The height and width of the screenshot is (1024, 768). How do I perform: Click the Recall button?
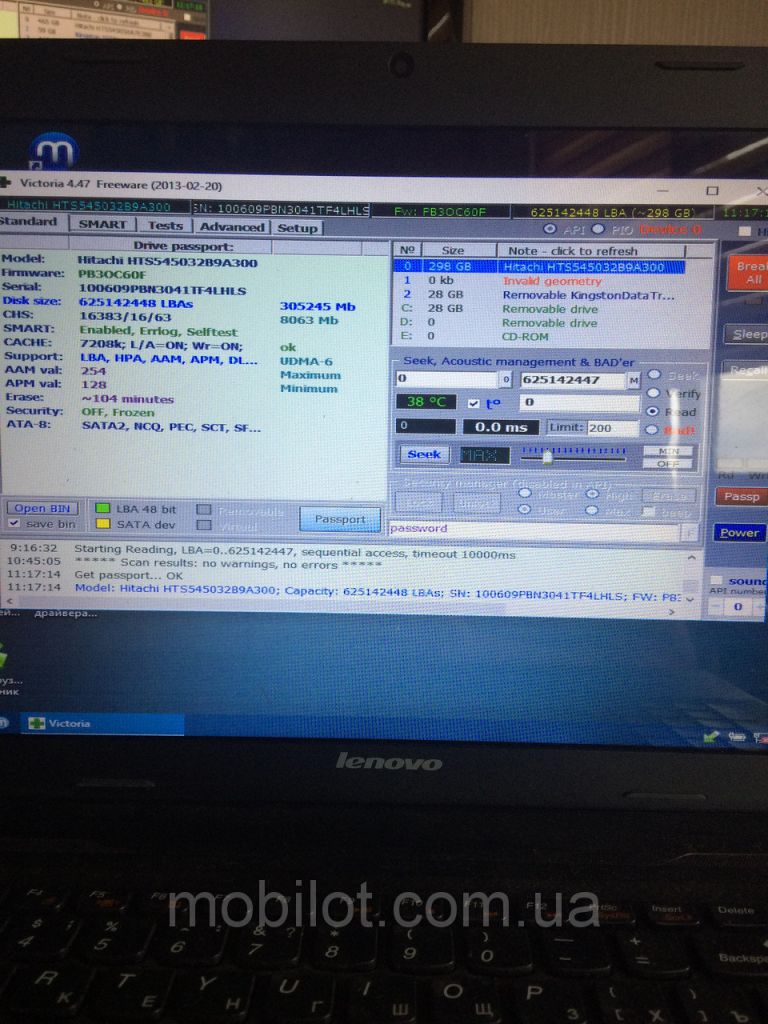(x=746, y=370)
